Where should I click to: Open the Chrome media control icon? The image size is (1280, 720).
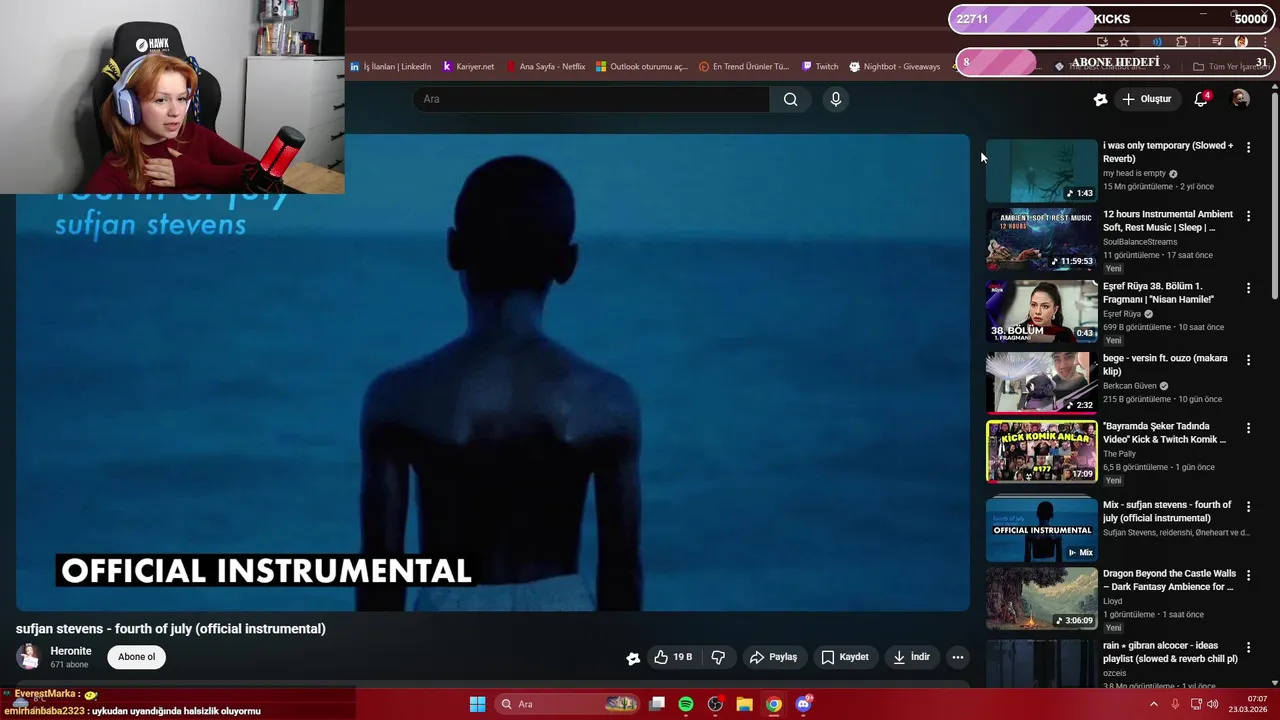click(x=1217, y=42)
